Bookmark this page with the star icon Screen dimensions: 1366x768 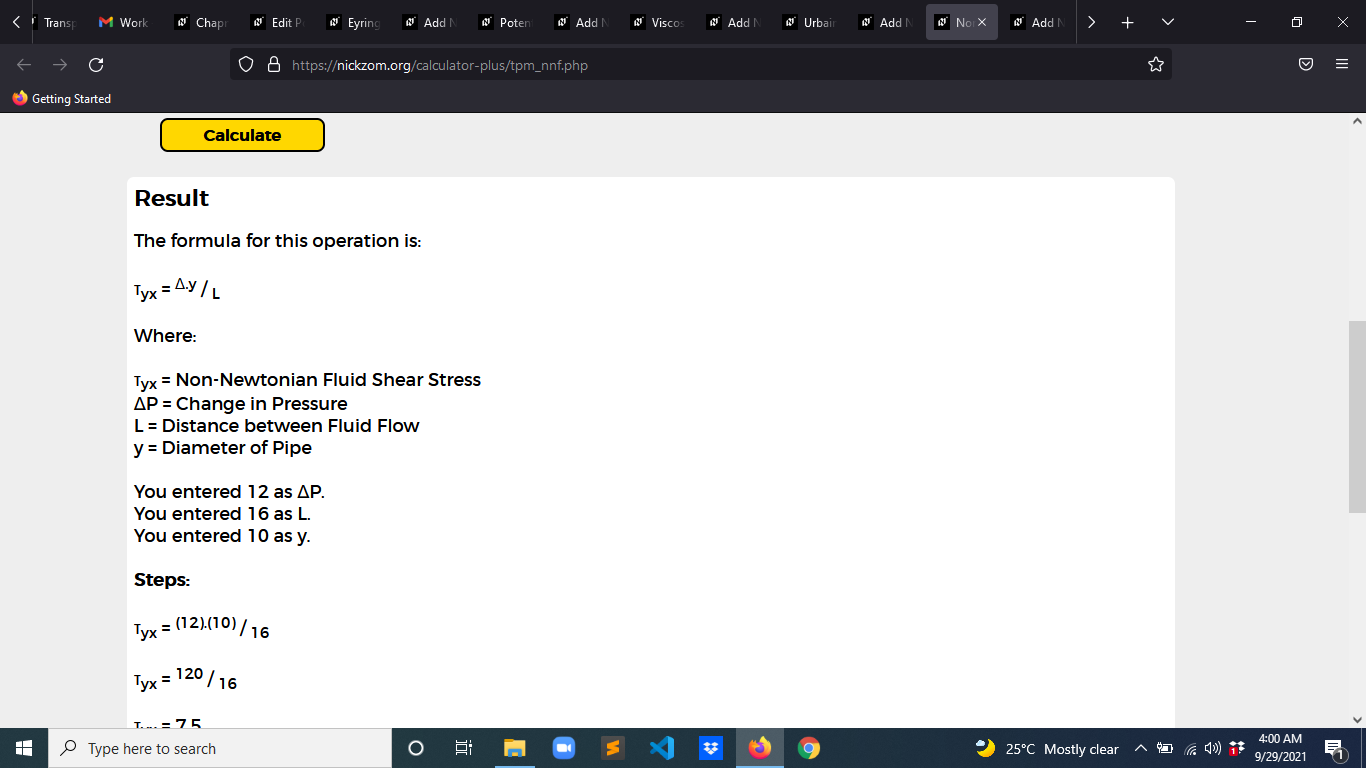coord(1156,65)
